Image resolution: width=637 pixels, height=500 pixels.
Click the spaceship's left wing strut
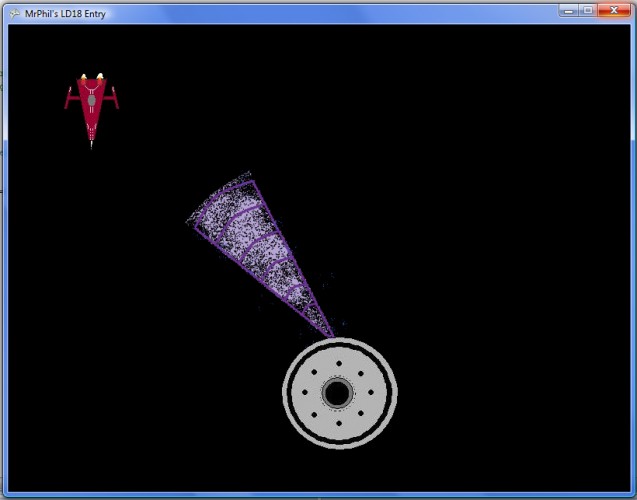(x=70, y=98)
